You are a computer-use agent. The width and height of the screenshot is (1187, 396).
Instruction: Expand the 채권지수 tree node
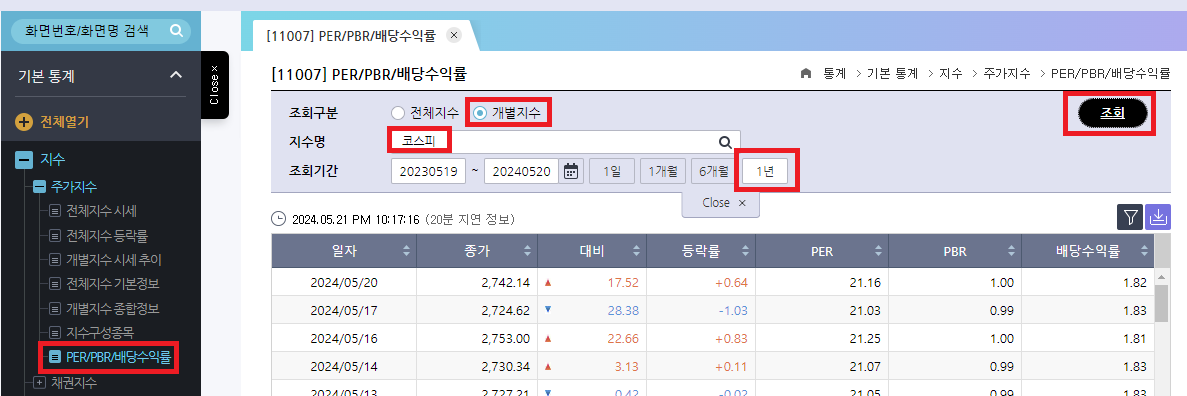point(39,382)
